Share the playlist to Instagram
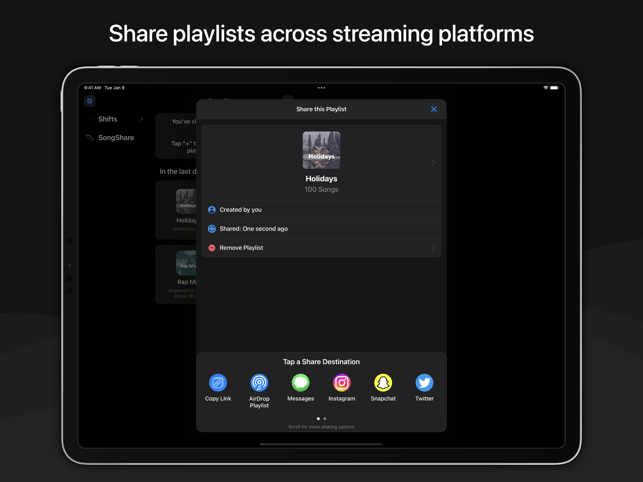 point(342,383)
